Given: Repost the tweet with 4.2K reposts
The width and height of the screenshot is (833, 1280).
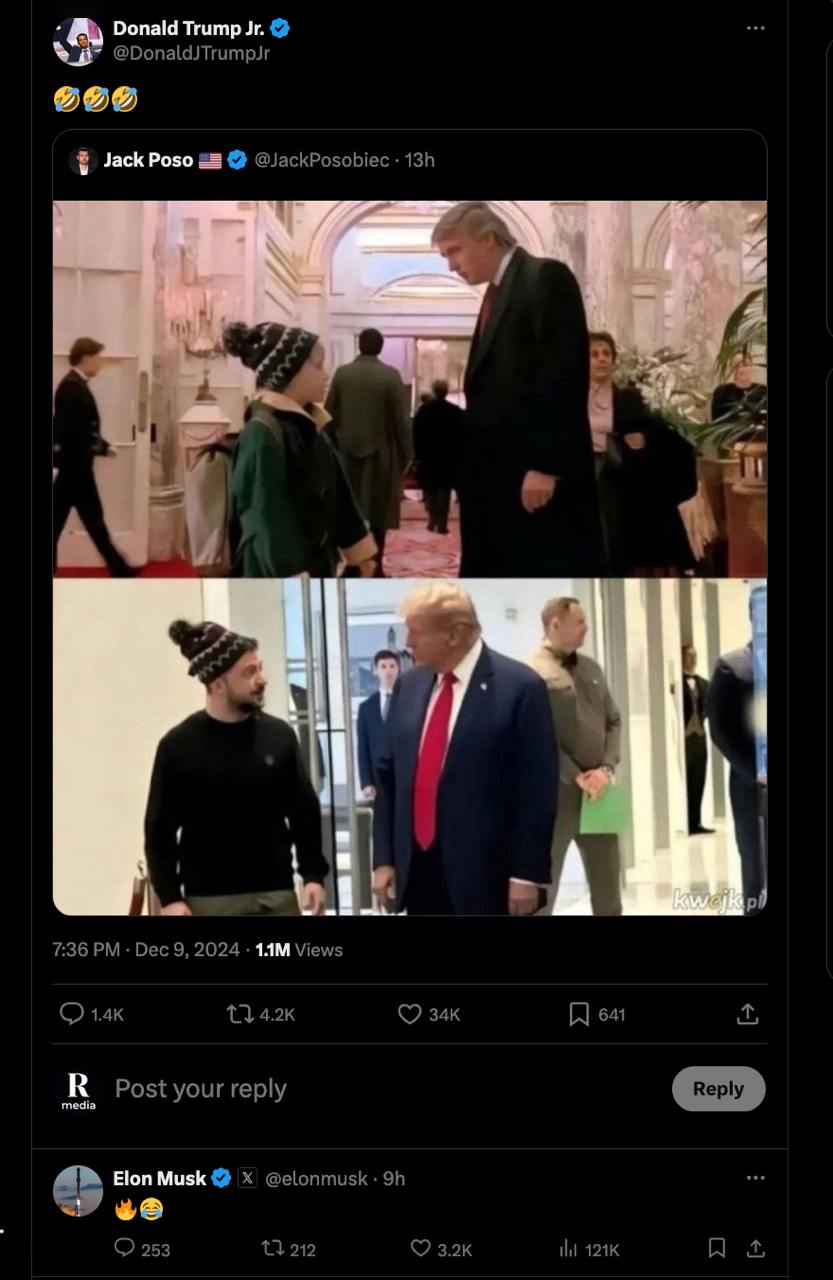Looking at the screenshot, I should [261, 1014].
